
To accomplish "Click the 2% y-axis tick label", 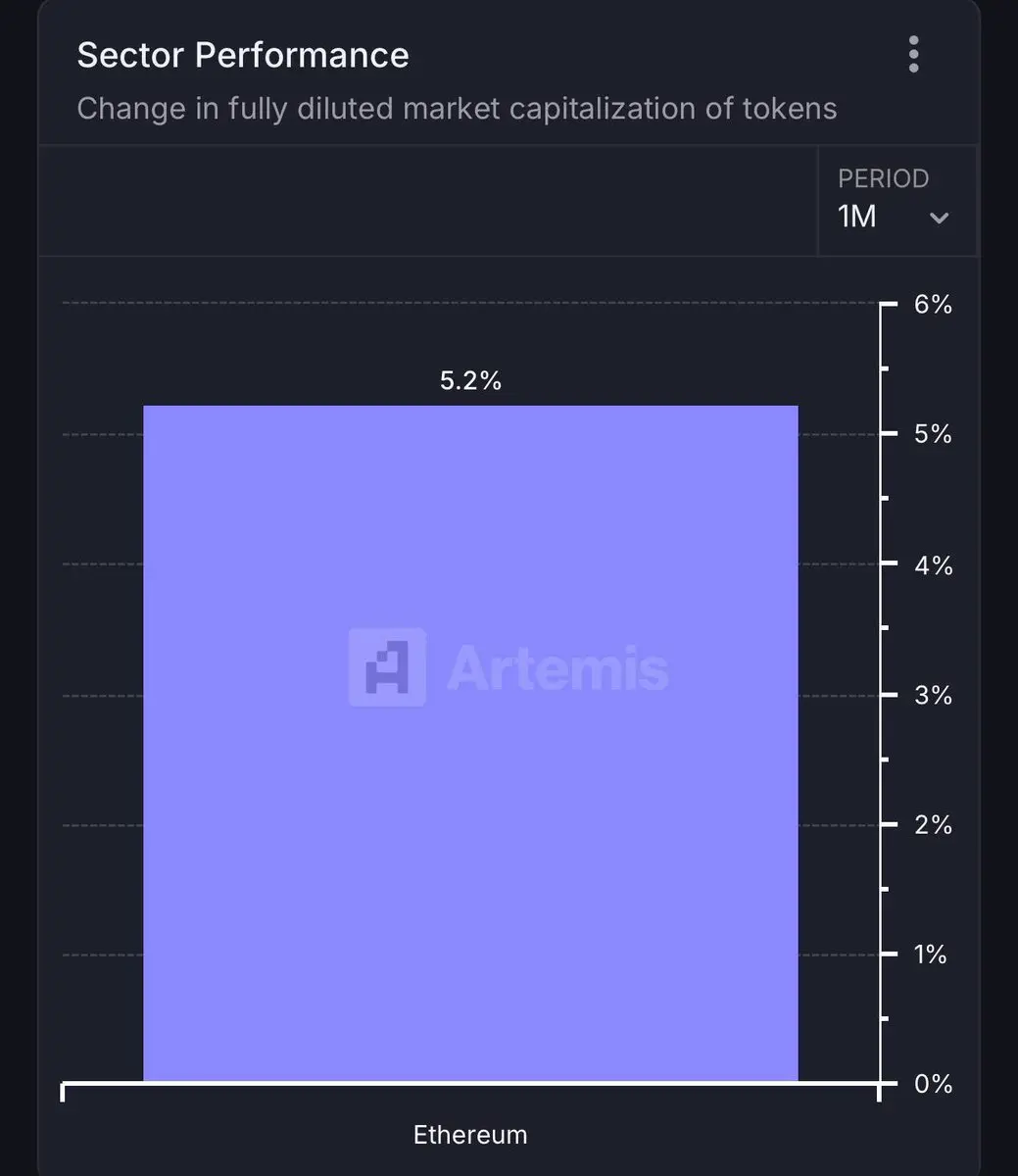I will (x=933, y=824).
